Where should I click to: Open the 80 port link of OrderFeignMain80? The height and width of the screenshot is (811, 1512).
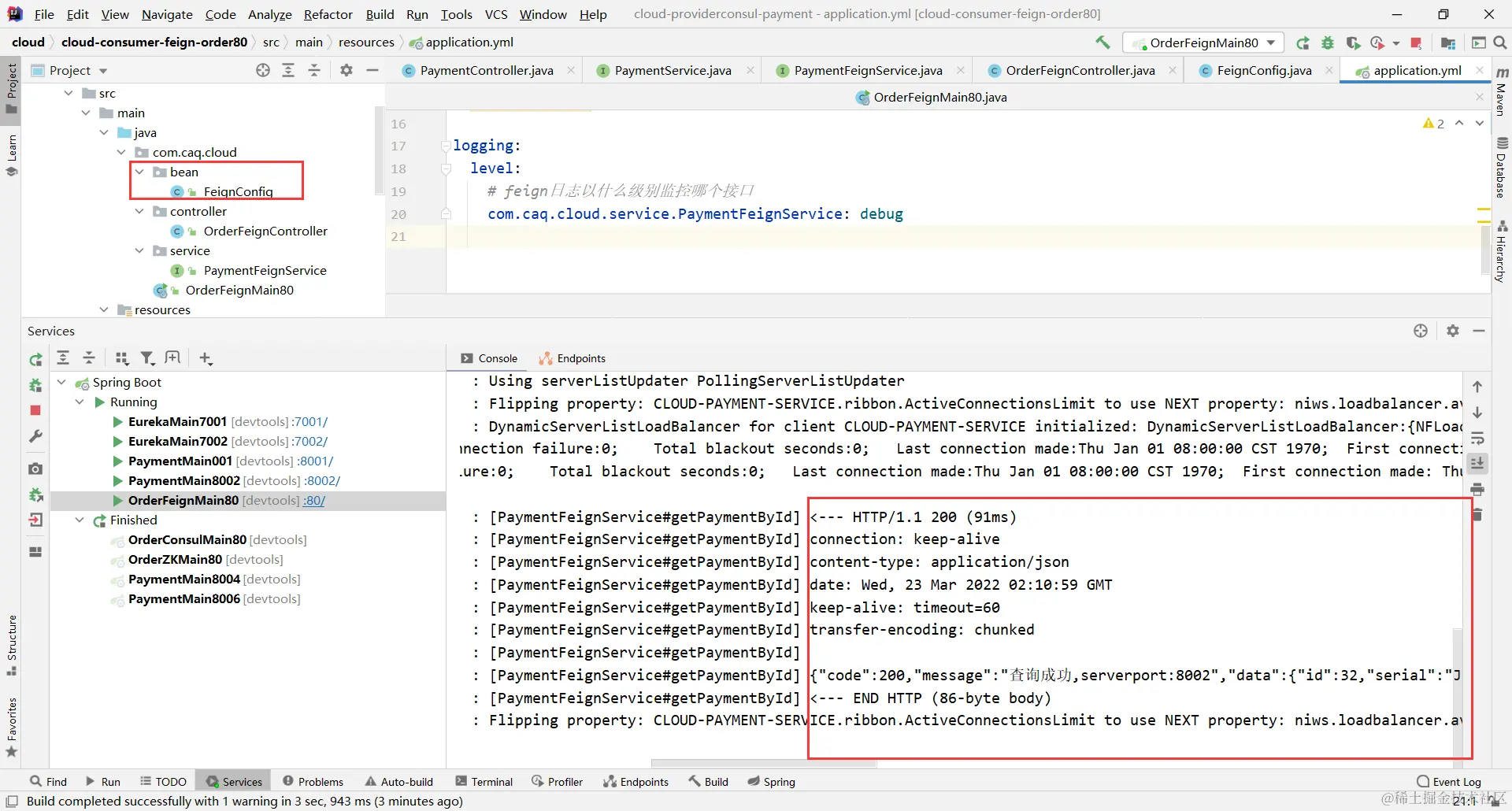[x=314, y=500]
